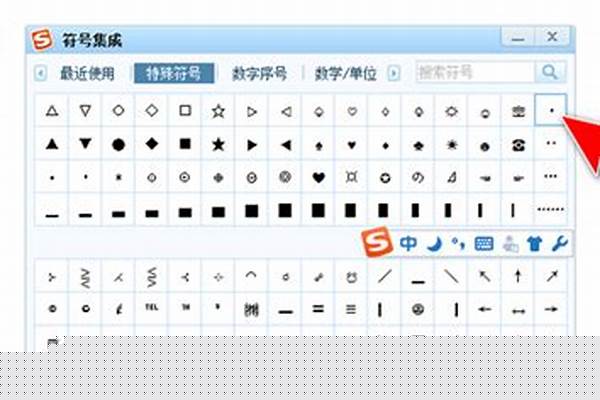Show previous category tabs with left arrow

click(41, 73)
